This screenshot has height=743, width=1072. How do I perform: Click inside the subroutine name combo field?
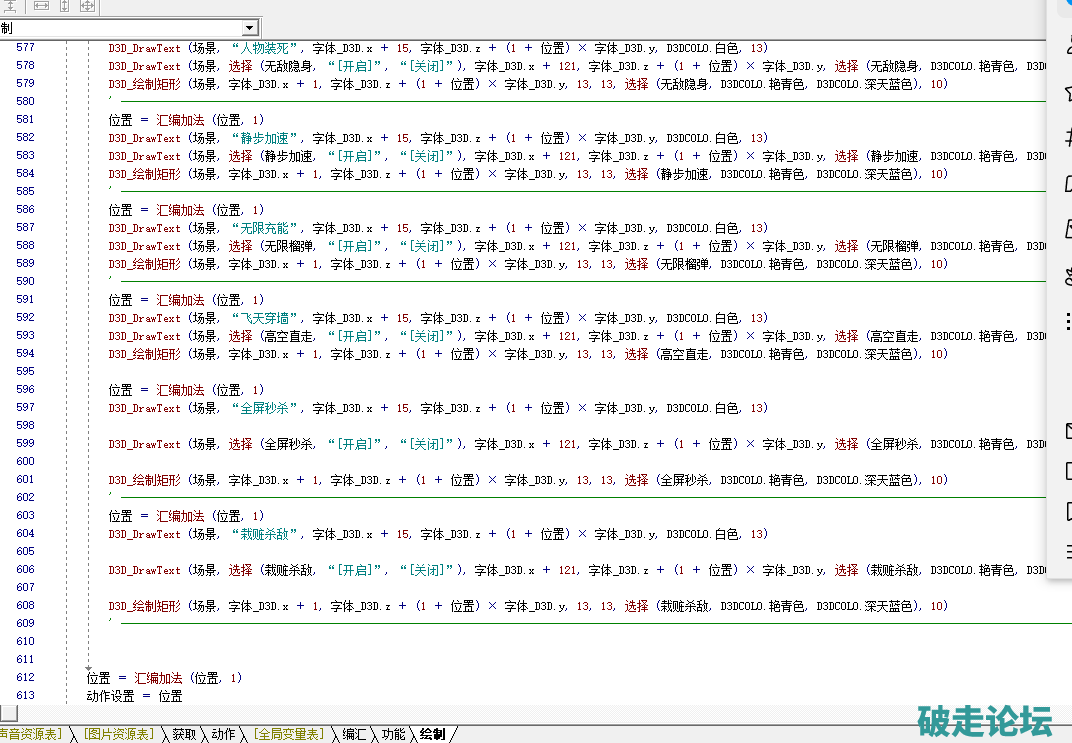[120, 28]
